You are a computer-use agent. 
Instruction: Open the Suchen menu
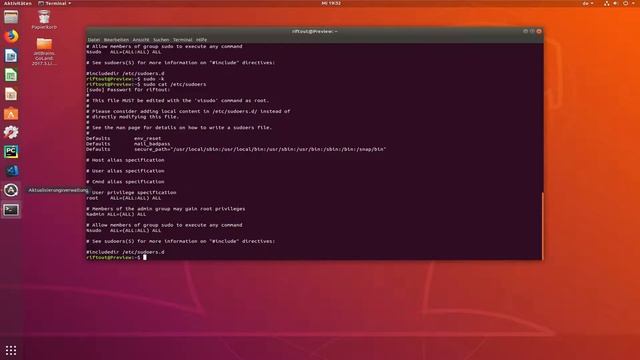(161, 40)
